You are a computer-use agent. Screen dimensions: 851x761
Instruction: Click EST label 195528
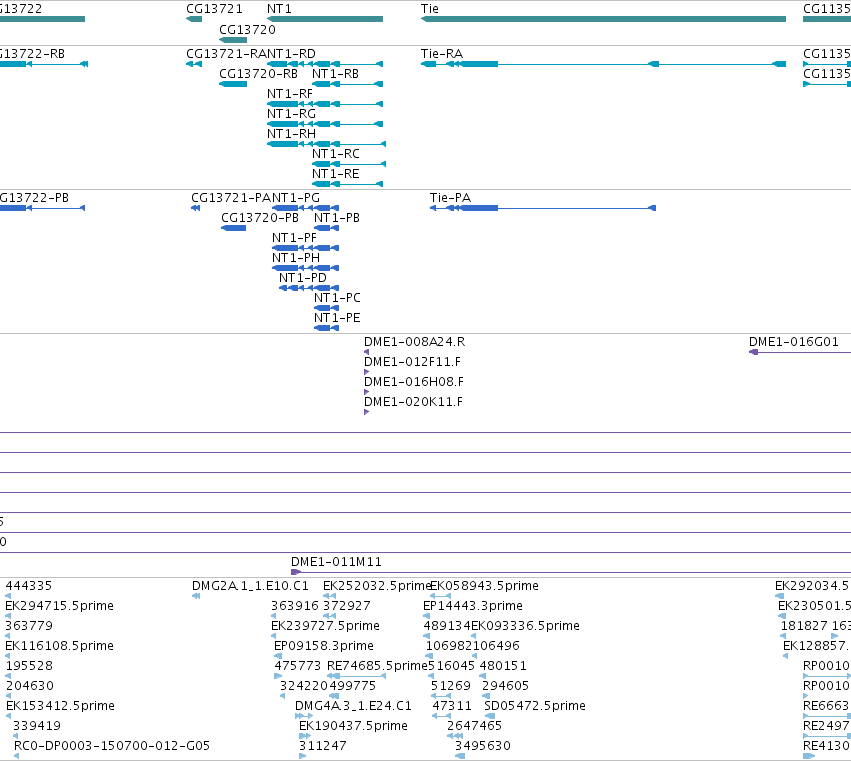tap(29, 666)
